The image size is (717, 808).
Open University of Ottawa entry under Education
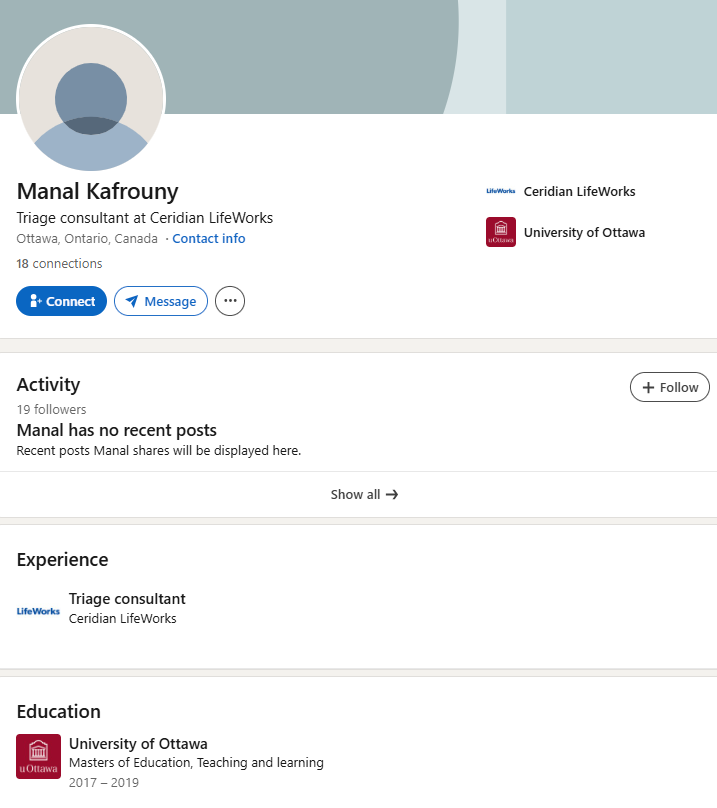(138, 744)
